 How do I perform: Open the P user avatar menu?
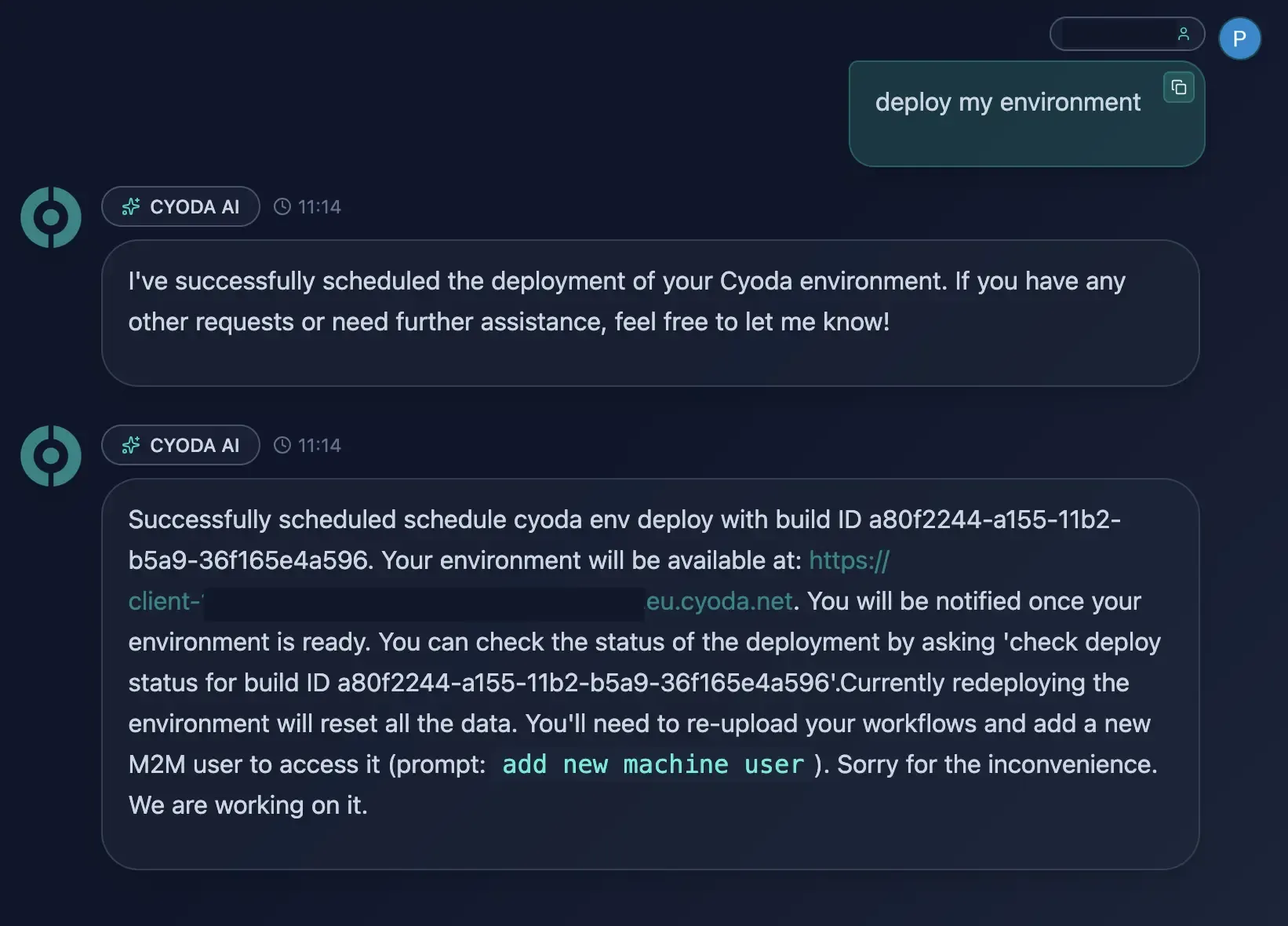tap(1239, 38)
